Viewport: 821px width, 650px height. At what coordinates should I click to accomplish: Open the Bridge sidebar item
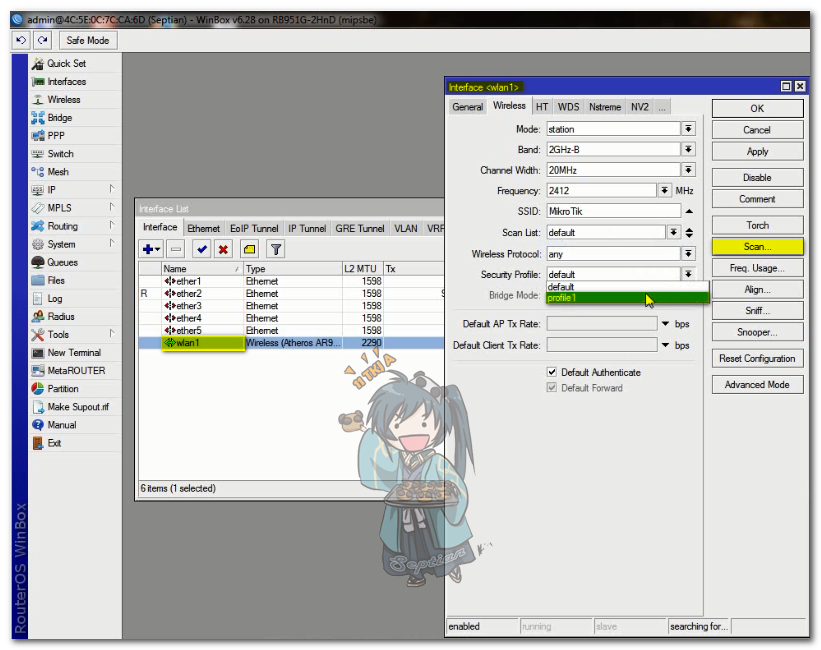pyautogui.click(x=60, y=118)
